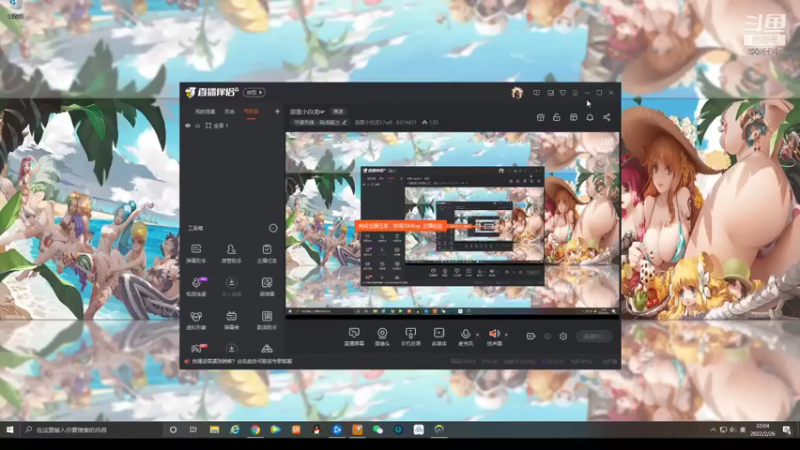This screenshot has height=450, width=800.
Task: Open the mode switcher pill next to the logo
Action: click(x=254, y=92)
